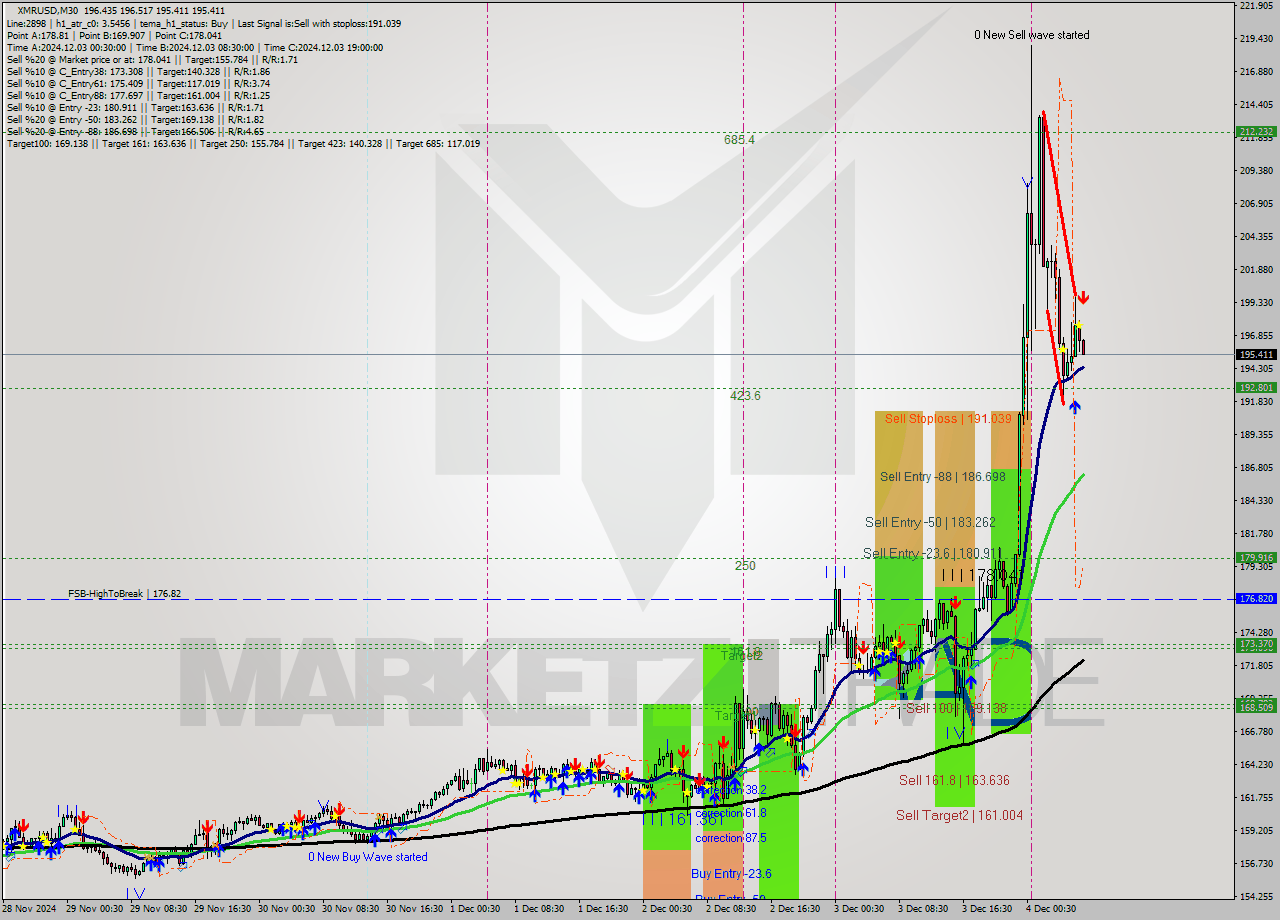Click the 'Sell 161.8 | 163.636' label
This screenshot has height=920, width=1280.
point(954,781)
